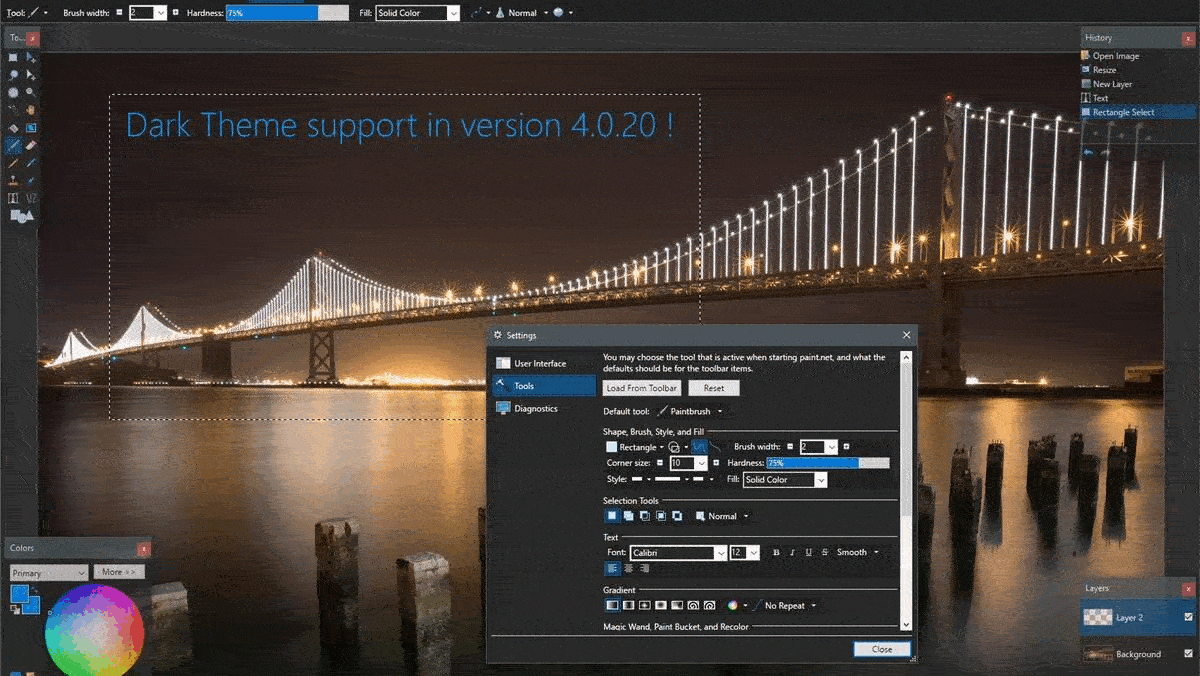
Task: Enable bold formatting in Text settings
Action: tap(776, 551)
